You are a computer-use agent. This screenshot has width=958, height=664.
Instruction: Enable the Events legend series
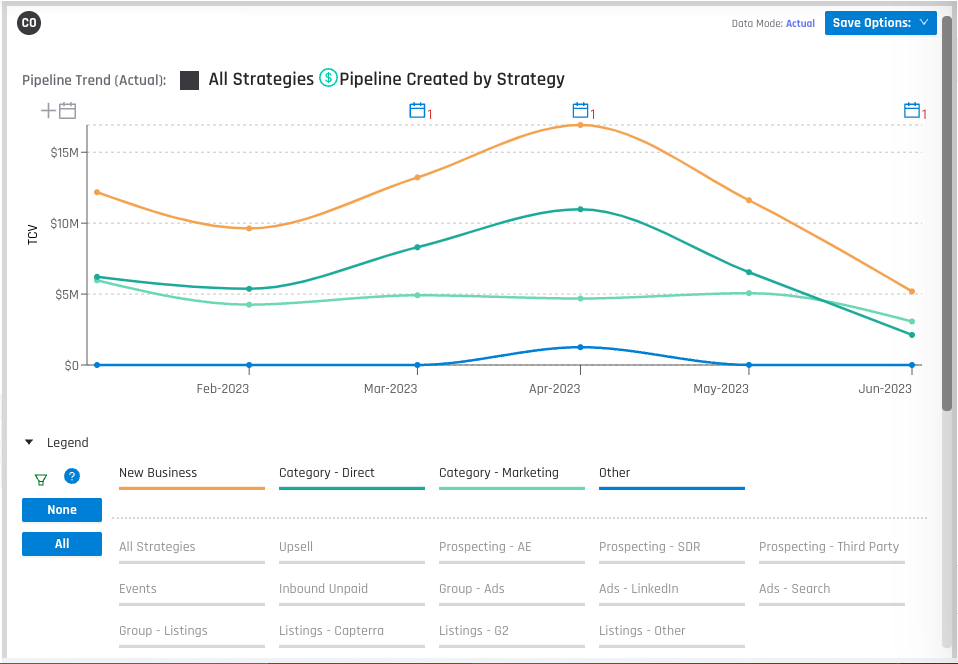[x=192, y=593]
